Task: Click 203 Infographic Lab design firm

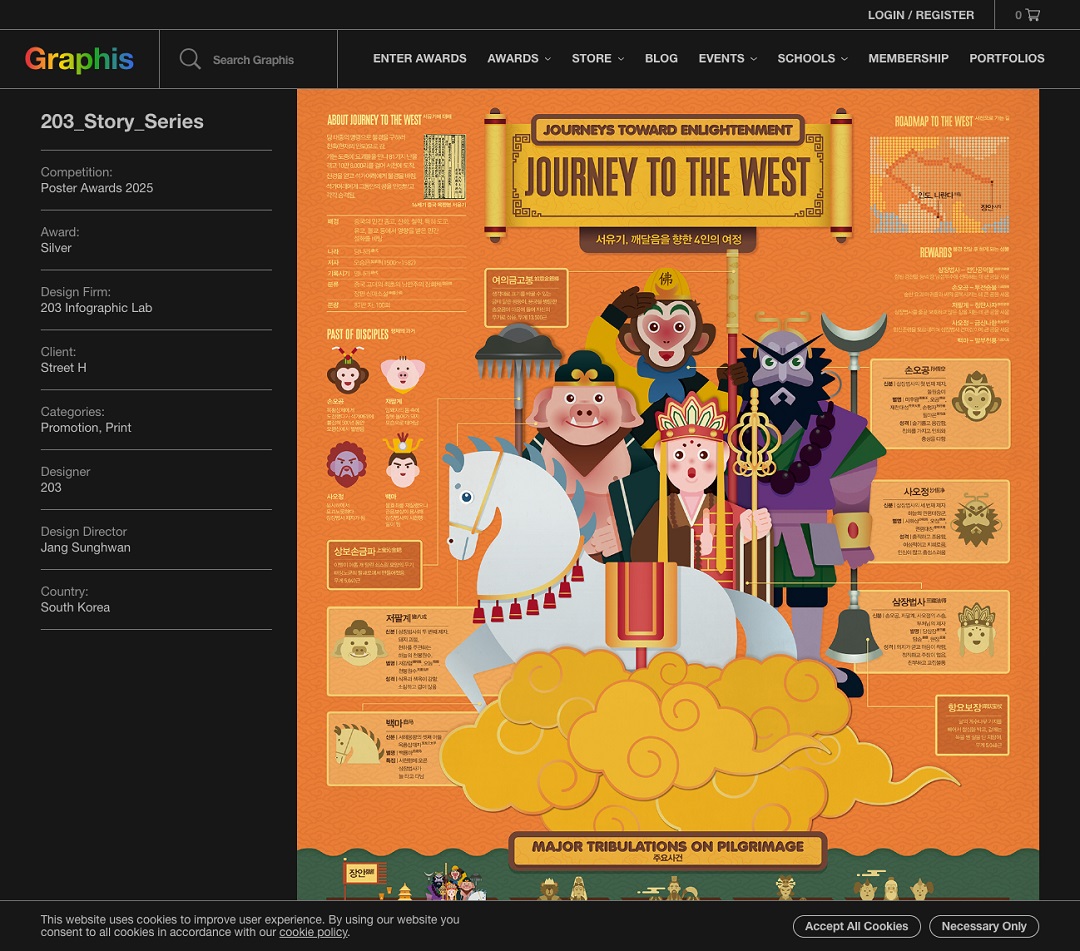Action: (96, 308)
